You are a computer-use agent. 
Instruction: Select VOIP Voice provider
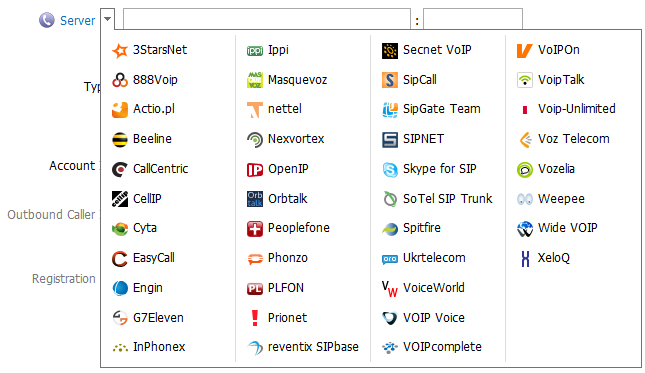423,318
